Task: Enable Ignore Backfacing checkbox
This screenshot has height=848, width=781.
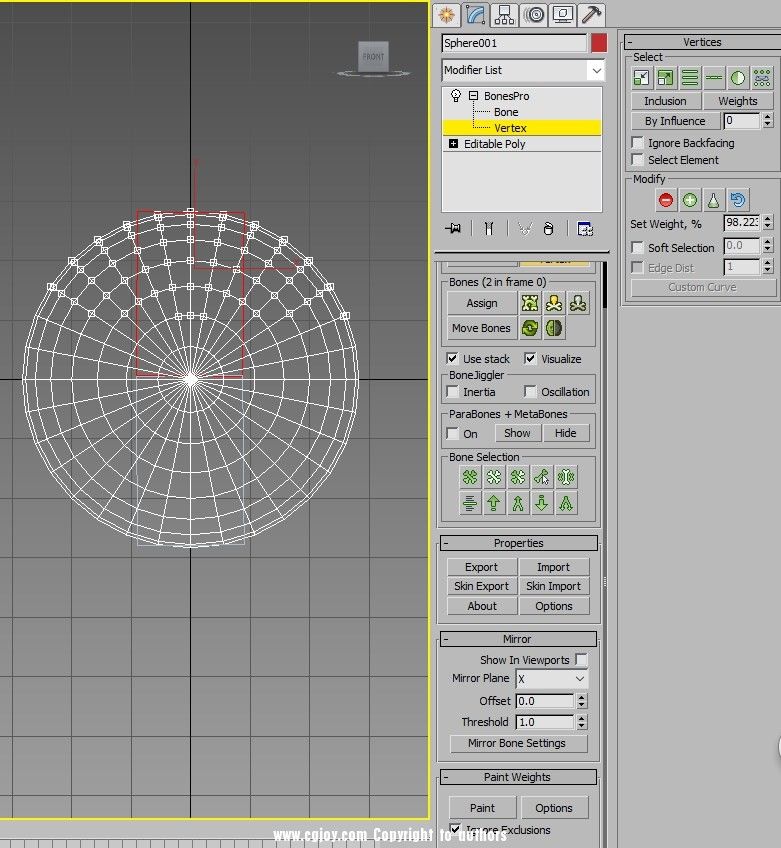Action: 638,143
